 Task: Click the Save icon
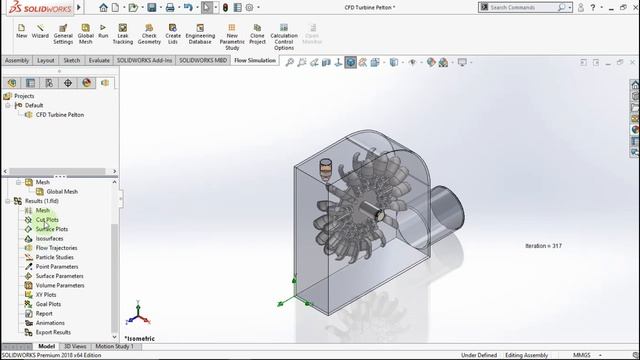pyautogui.click(x=151, y=7)
